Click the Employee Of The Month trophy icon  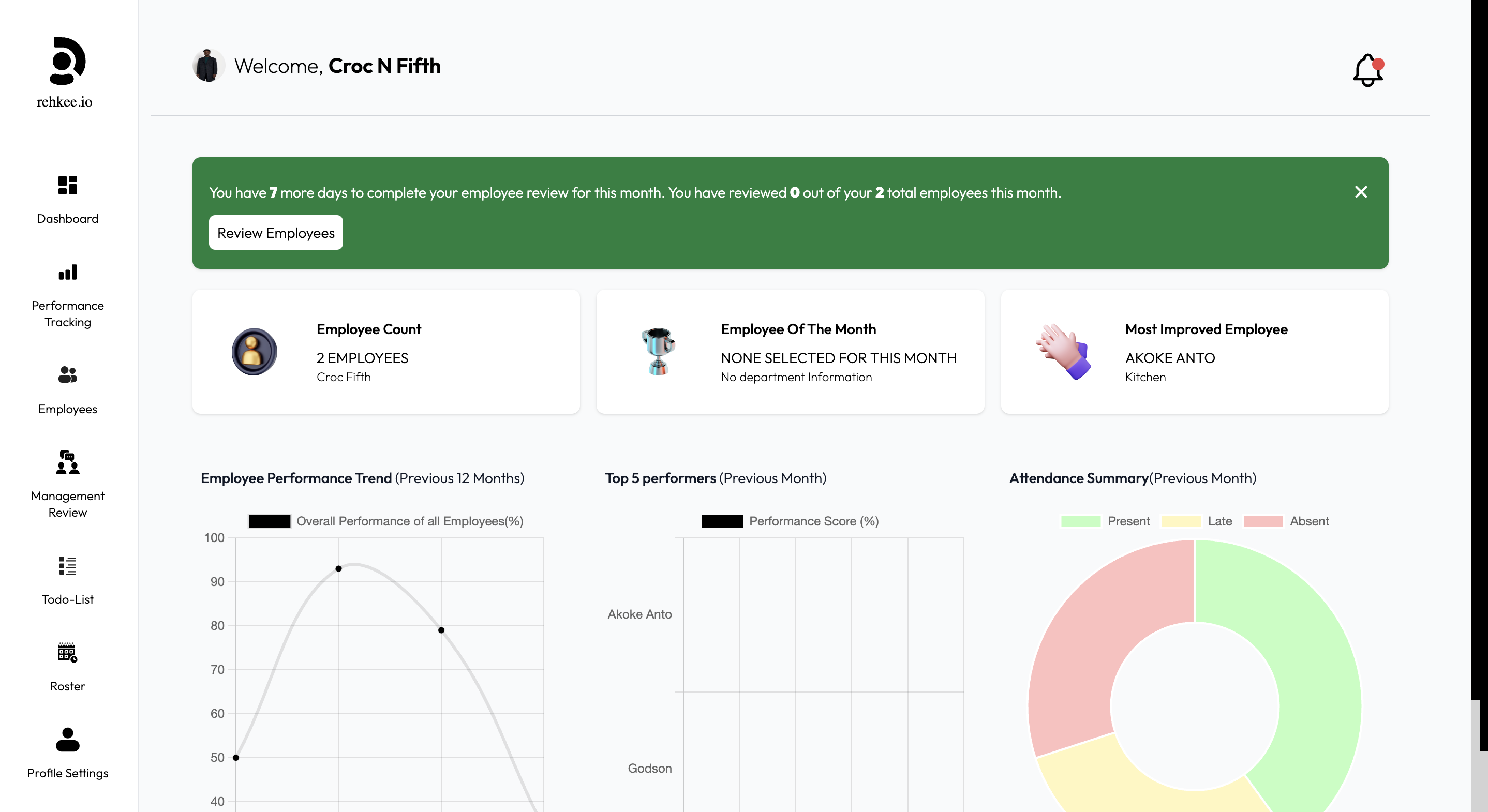(658, 351)
